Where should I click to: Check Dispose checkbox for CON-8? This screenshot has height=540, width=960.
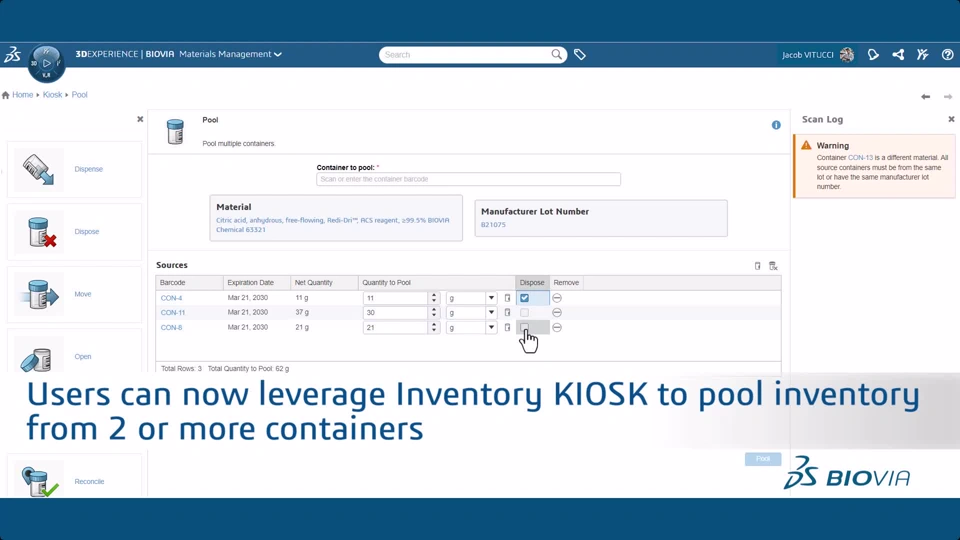525,328
